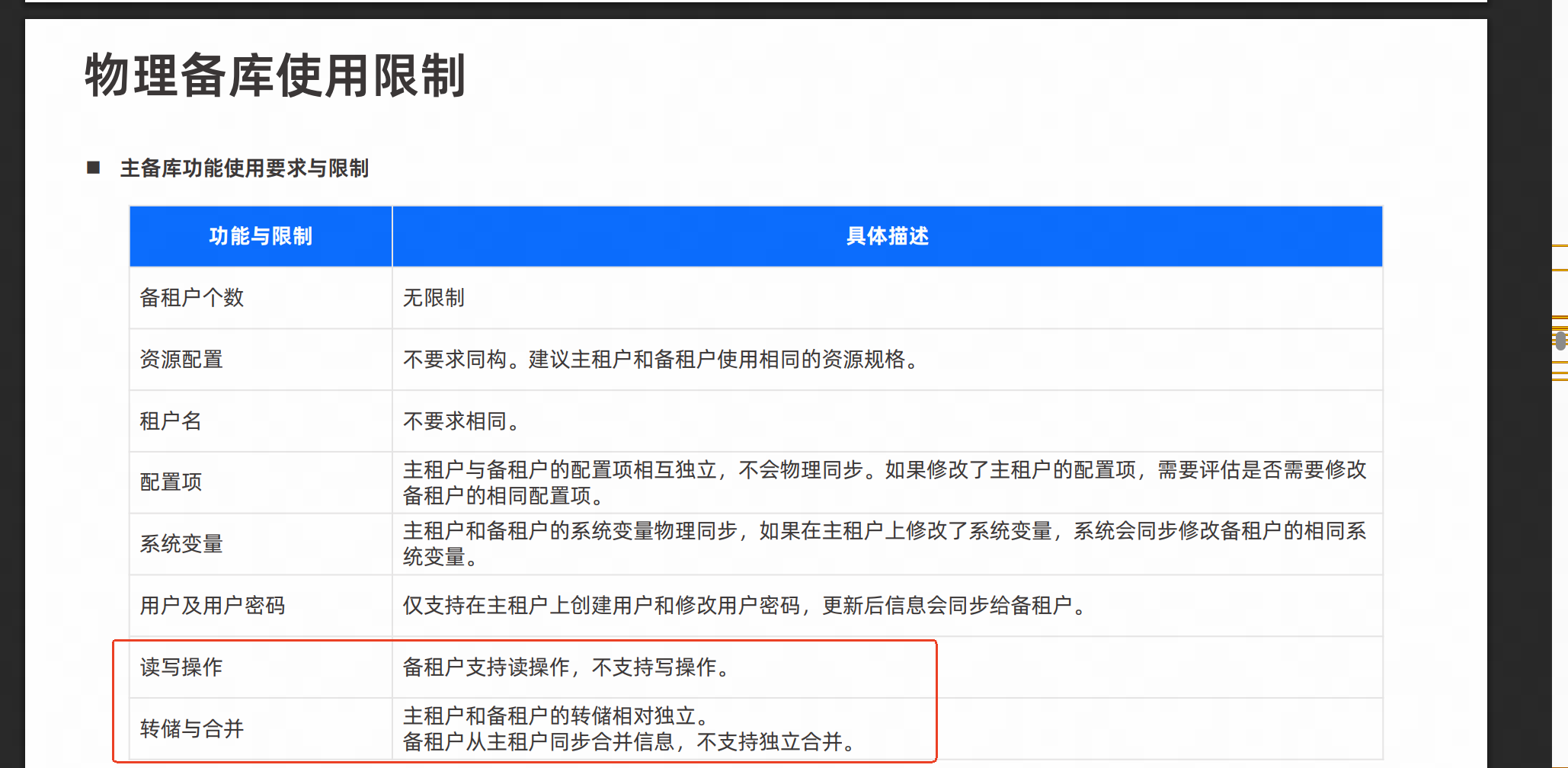Select the 用户及用户密码 cell

click(x=213, y=606)
